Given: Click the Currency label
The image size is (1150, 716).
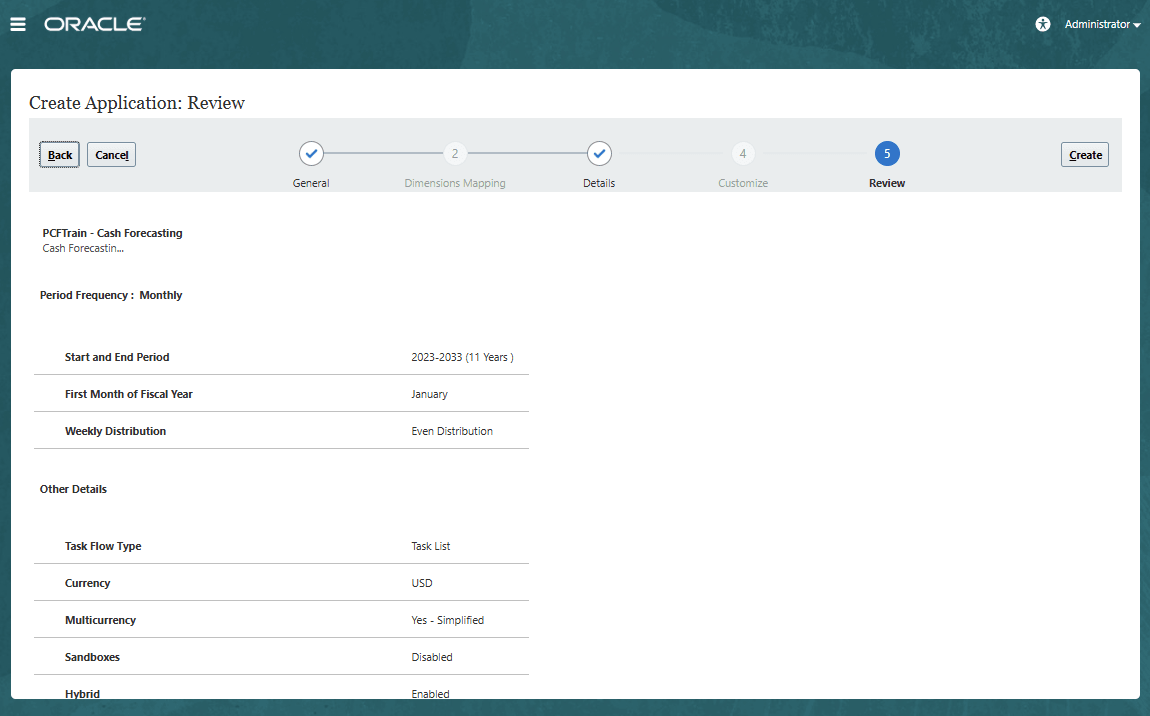Looking at the screenshot, I should [87, 583].
